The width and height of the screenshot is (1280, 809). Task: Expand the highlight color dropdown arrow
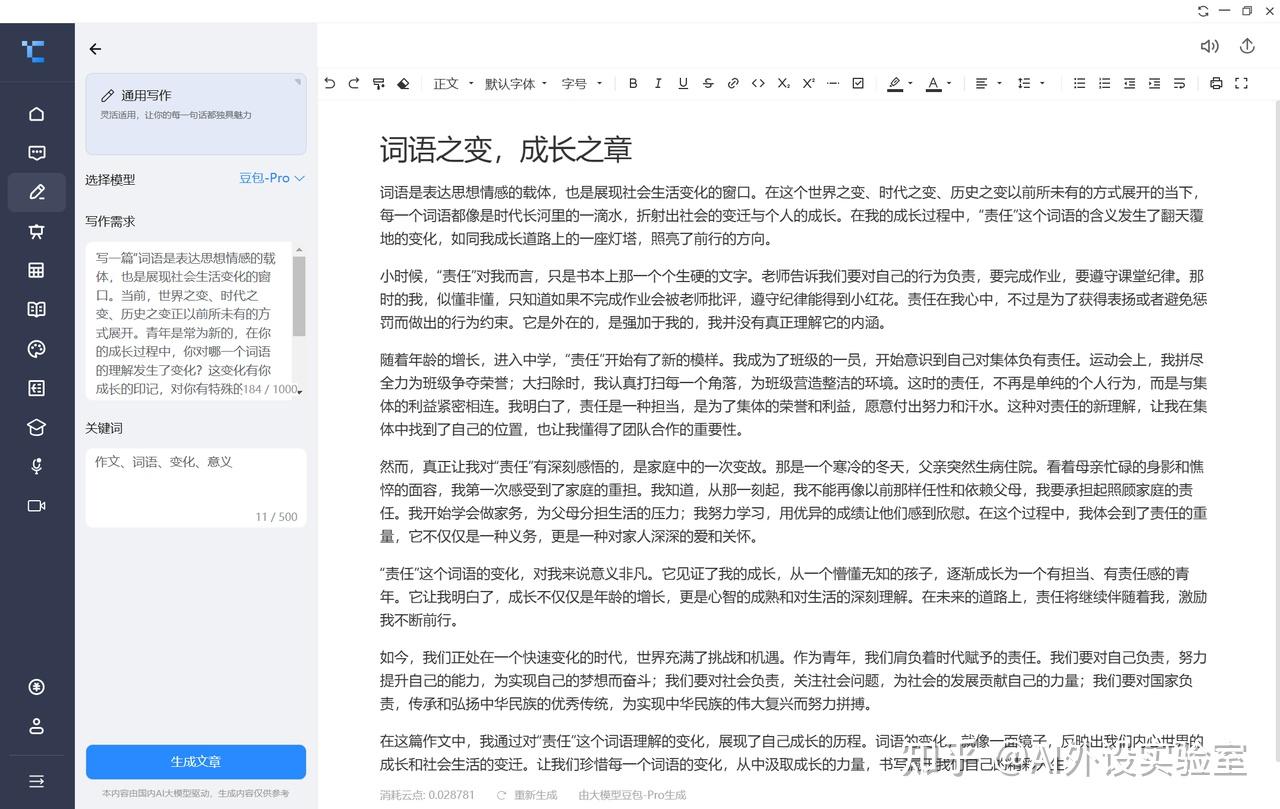click(x=910, y=84)
